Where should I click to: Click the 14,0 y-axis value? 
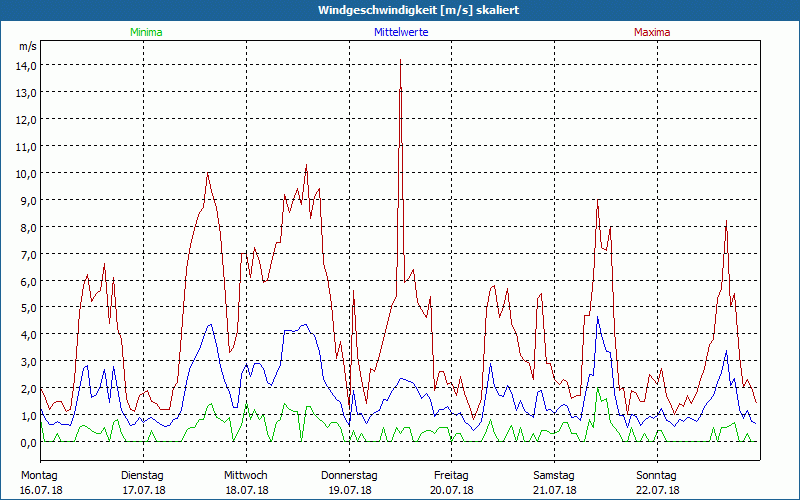click(27, 65)
